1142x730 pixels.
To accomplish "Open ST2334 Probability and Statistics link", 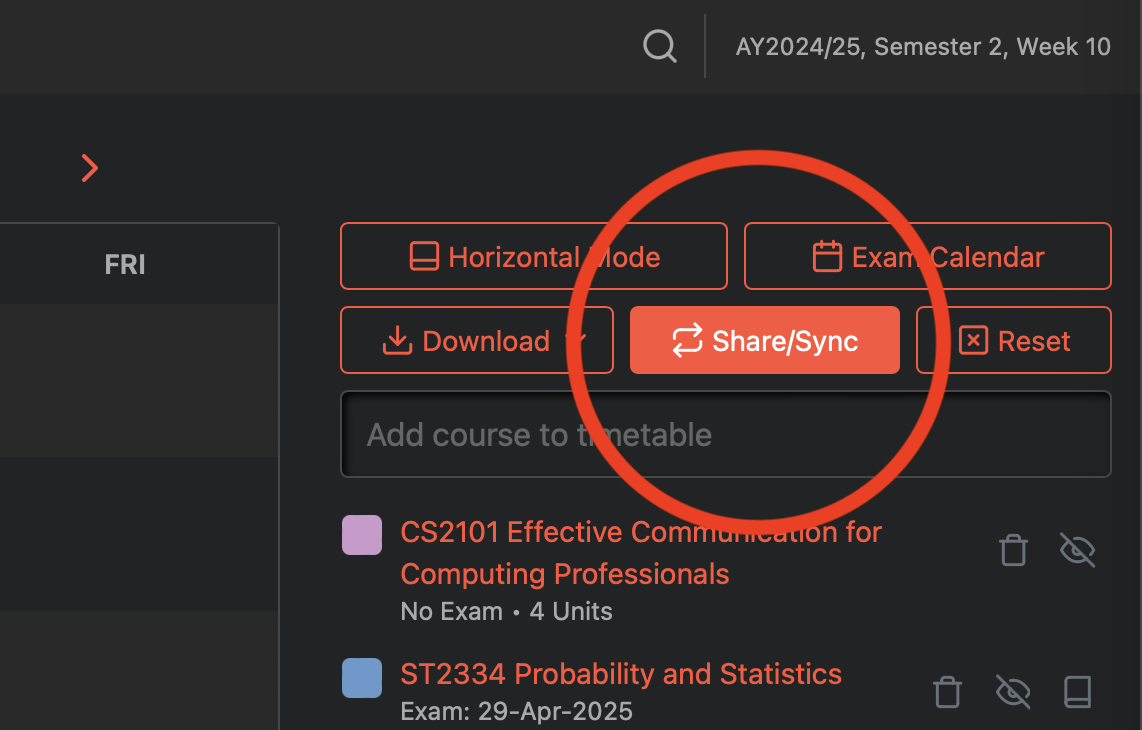I will tap(621, 674).
